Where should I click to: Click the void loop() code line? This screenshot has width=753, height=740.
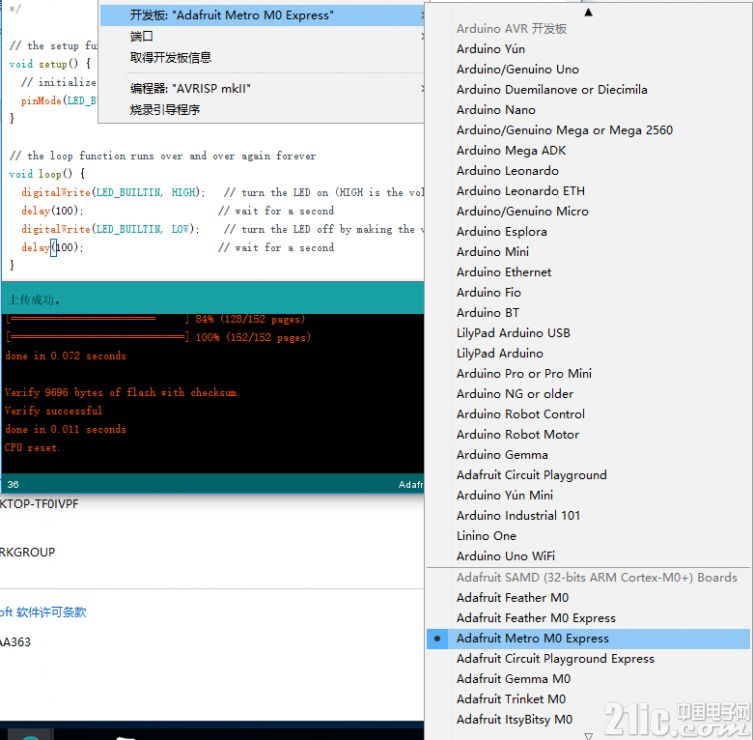click(x=47, y=174)
